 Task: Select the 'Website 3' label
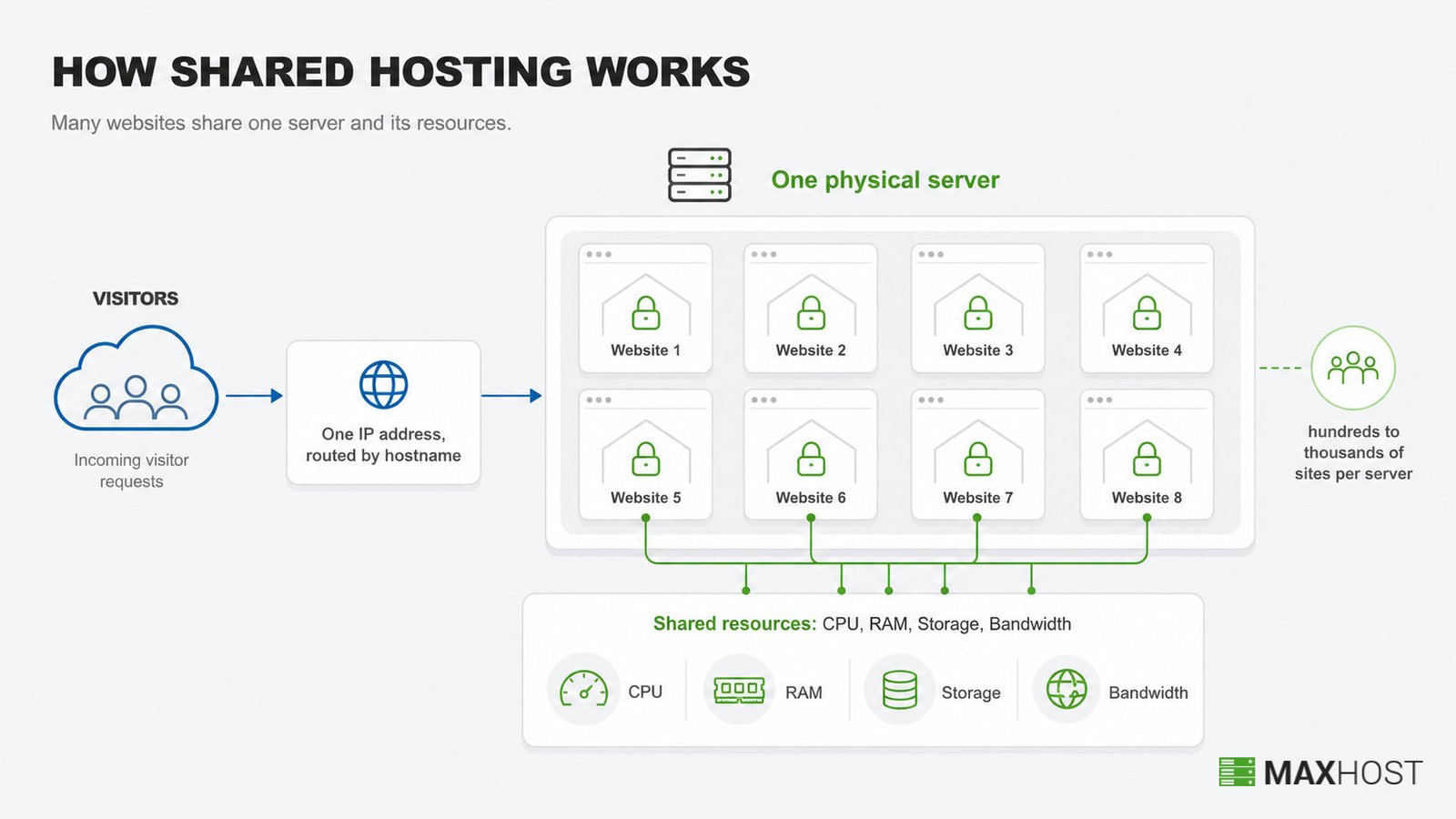pos(978,350)
